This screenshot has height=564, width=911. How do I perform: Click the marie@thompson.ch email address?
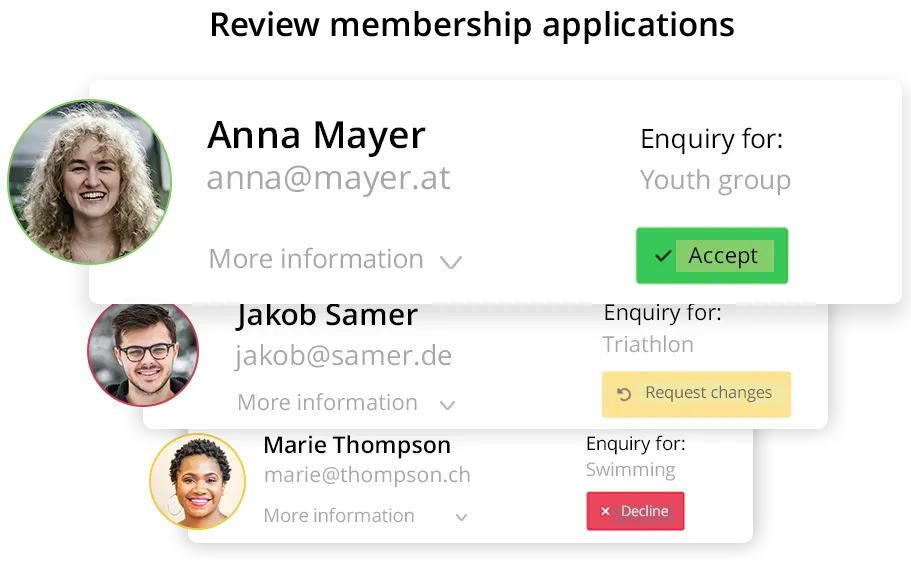coord(367,475)
